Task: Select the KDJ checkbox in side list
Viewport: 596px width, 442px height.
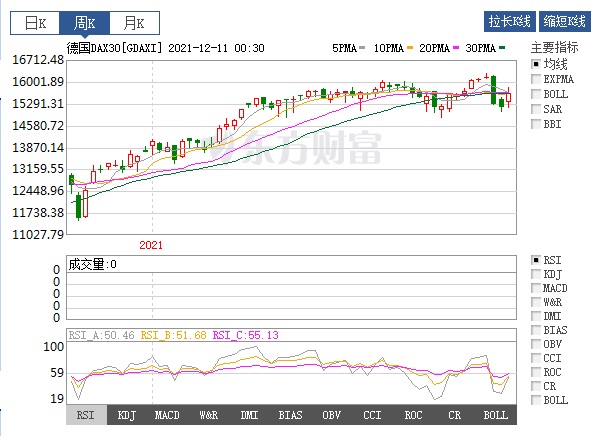Action: 536,274
